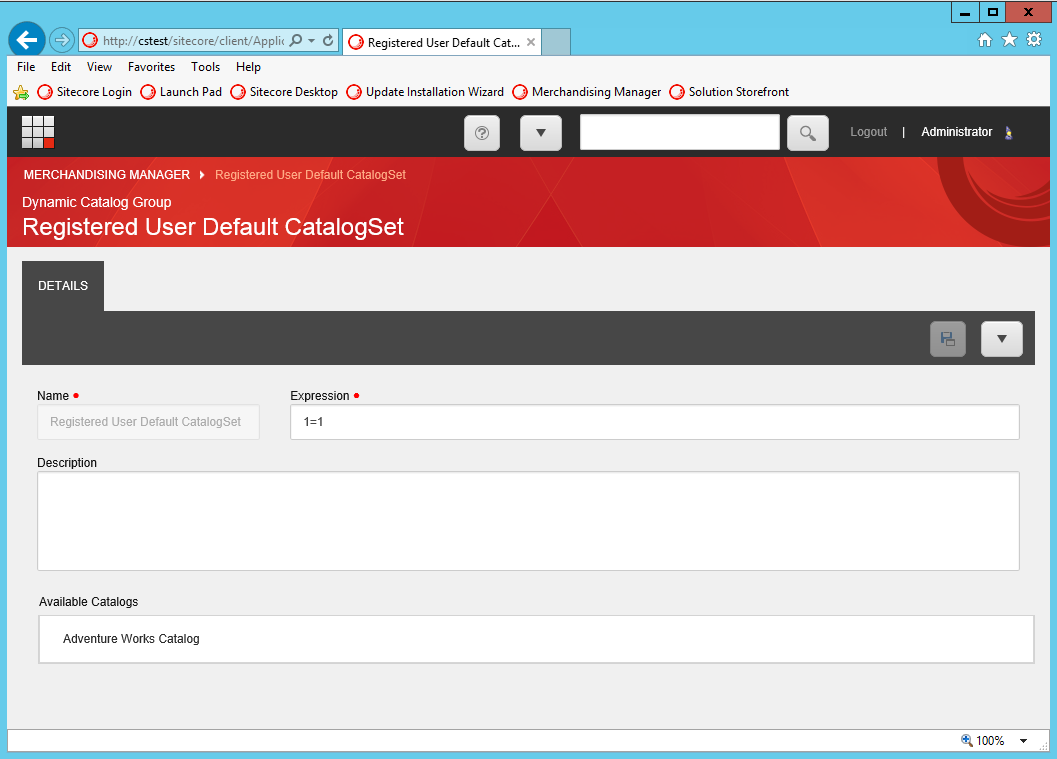Screen dimensions: 1057x759
Task: Click into the Description text area
Action: [x=528, y=521]
